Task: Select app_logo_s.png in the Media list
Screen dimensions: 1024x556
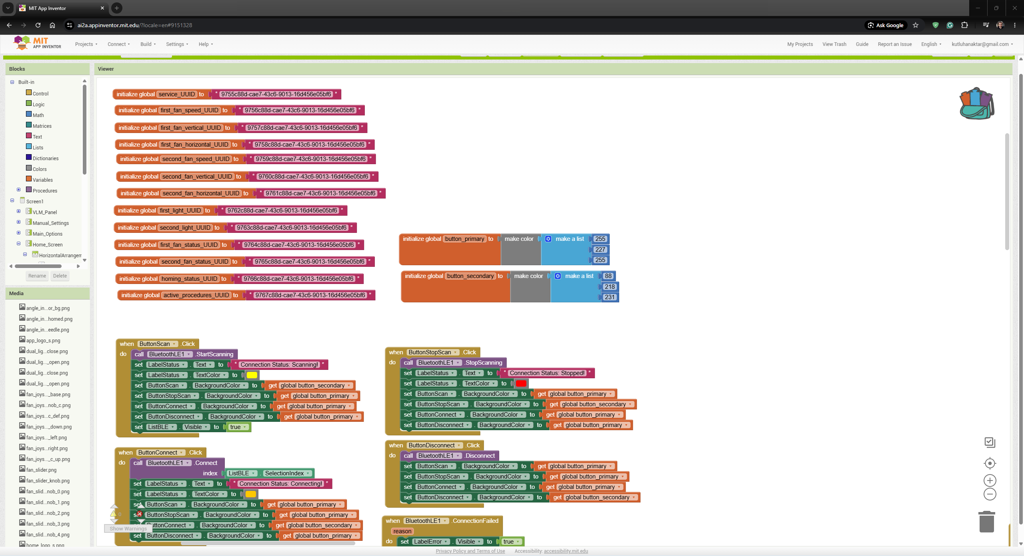Action: (42, 340)
